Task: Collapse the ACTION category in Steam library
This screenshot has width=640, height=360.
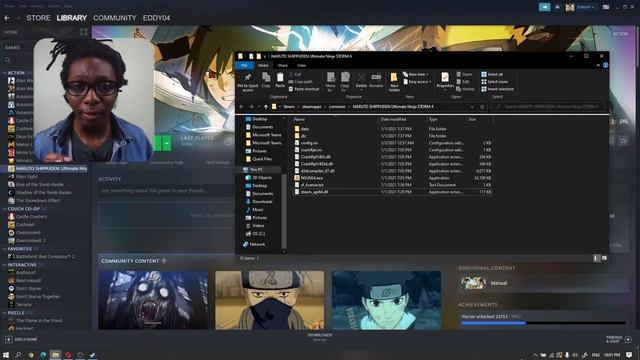Action: click(4, 73)
